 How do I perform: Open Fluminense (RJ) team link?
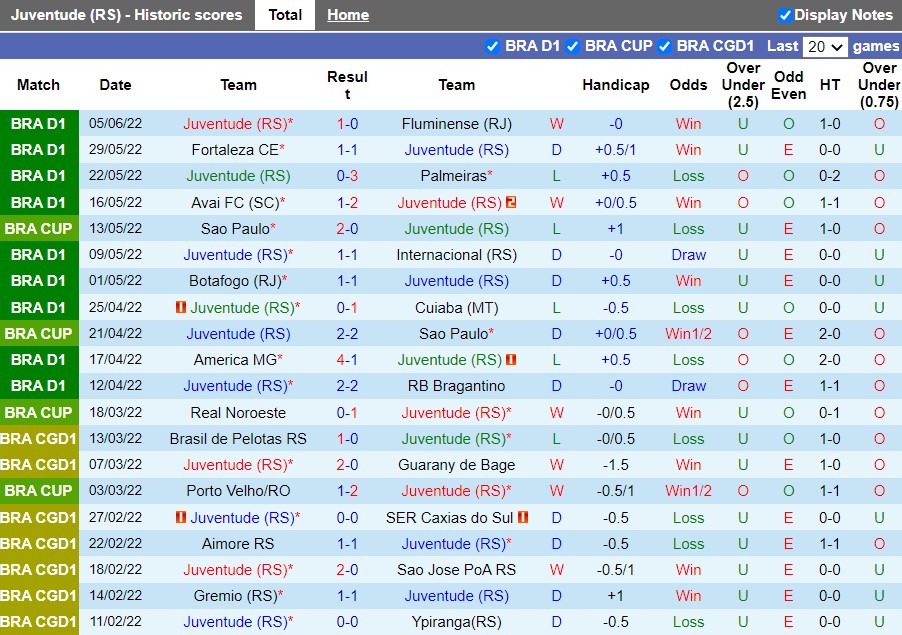(457, 124)
